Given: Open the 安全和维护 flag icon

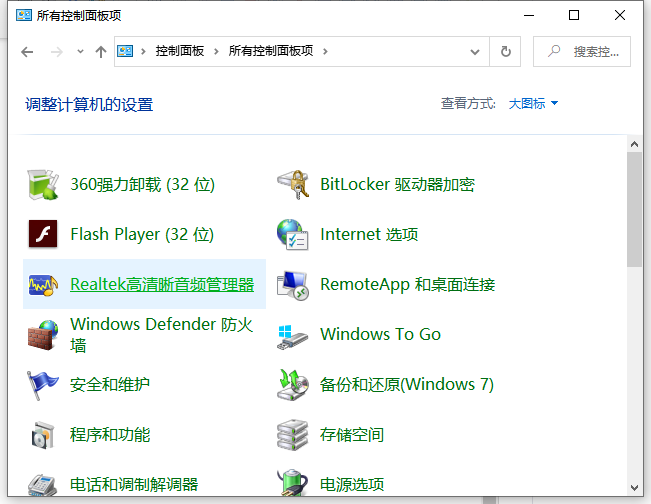Looking at the screenshot, I should pyautogui.click(x=43, y=385).
